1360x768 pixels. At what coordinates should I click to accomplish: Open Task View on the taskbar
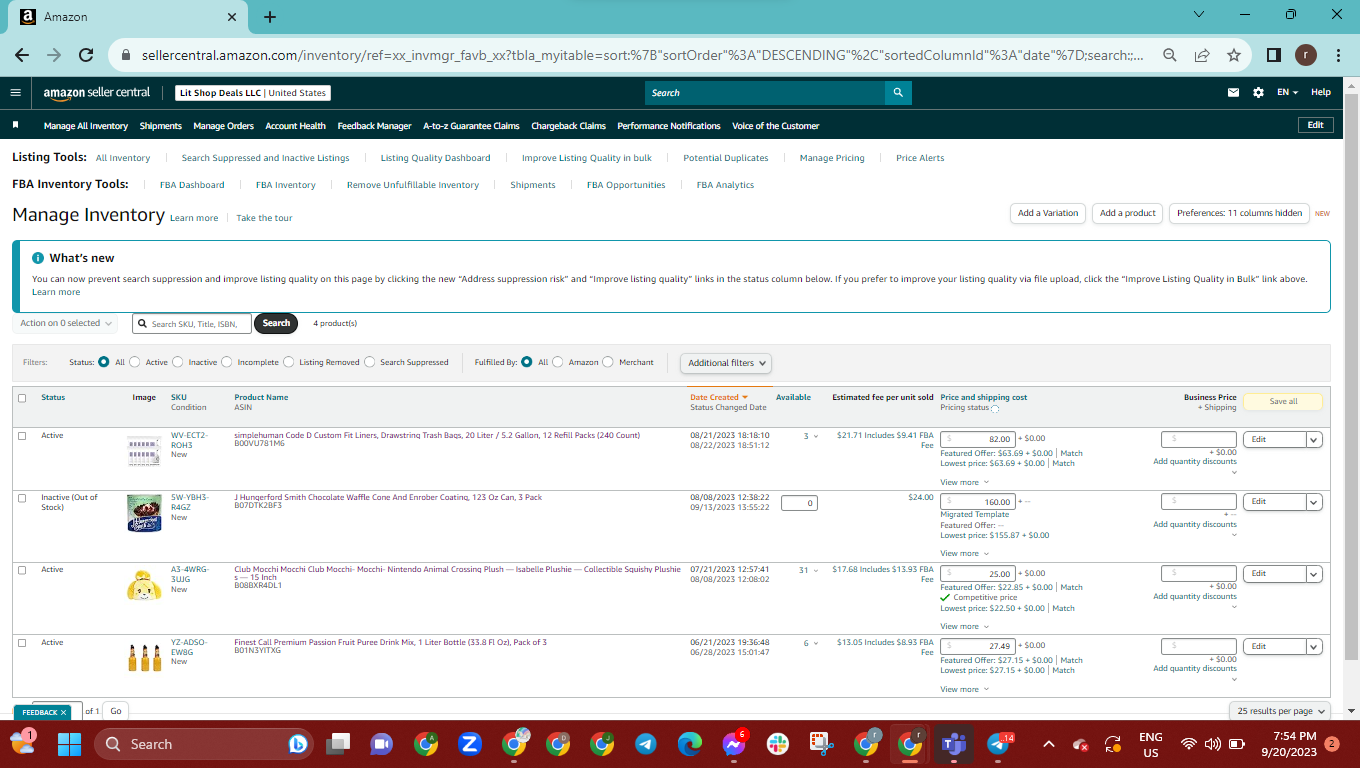[338, 744]
